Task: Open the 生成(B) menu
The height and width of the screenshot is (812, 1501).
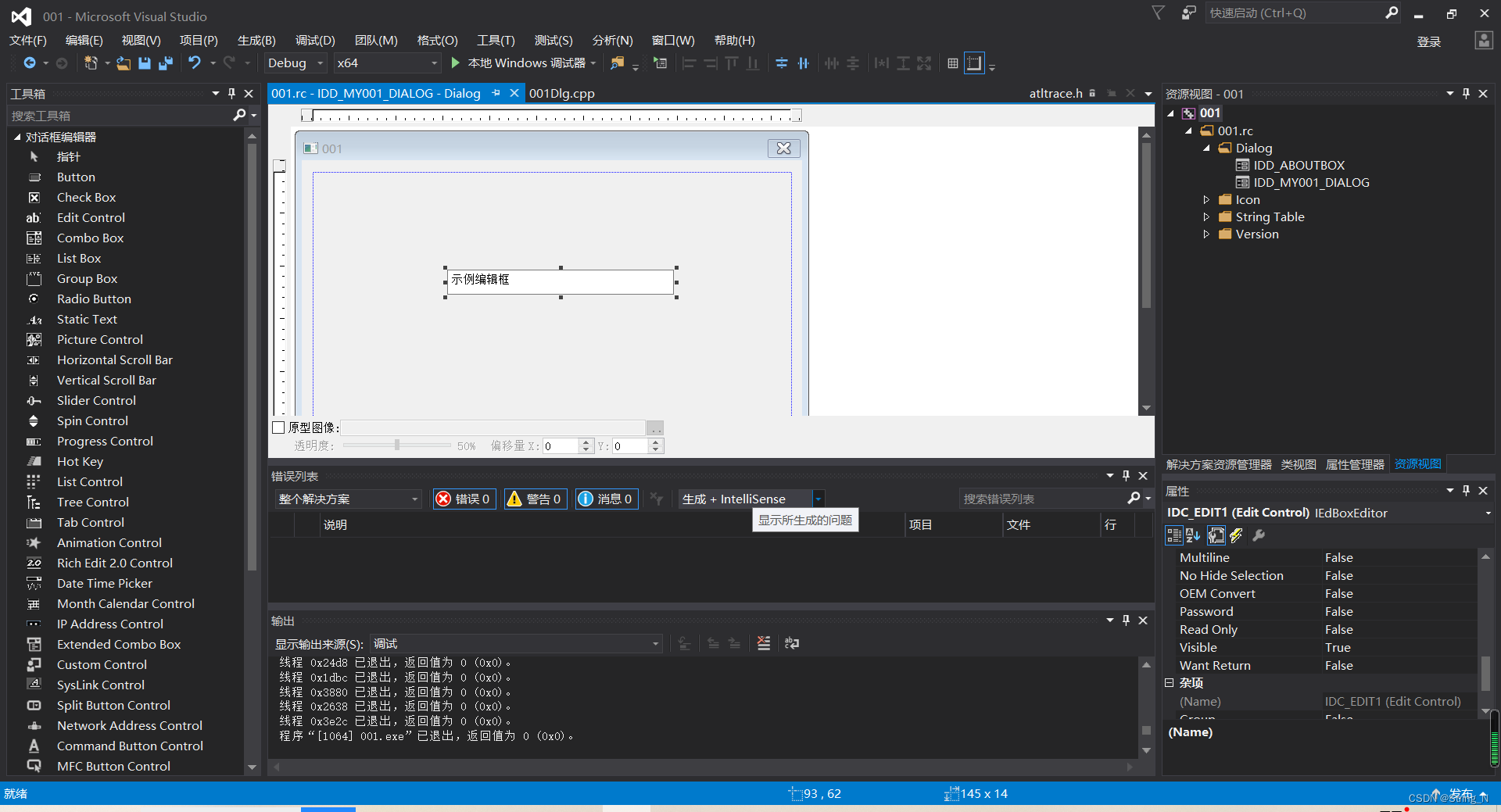Action: click(256, 40)
